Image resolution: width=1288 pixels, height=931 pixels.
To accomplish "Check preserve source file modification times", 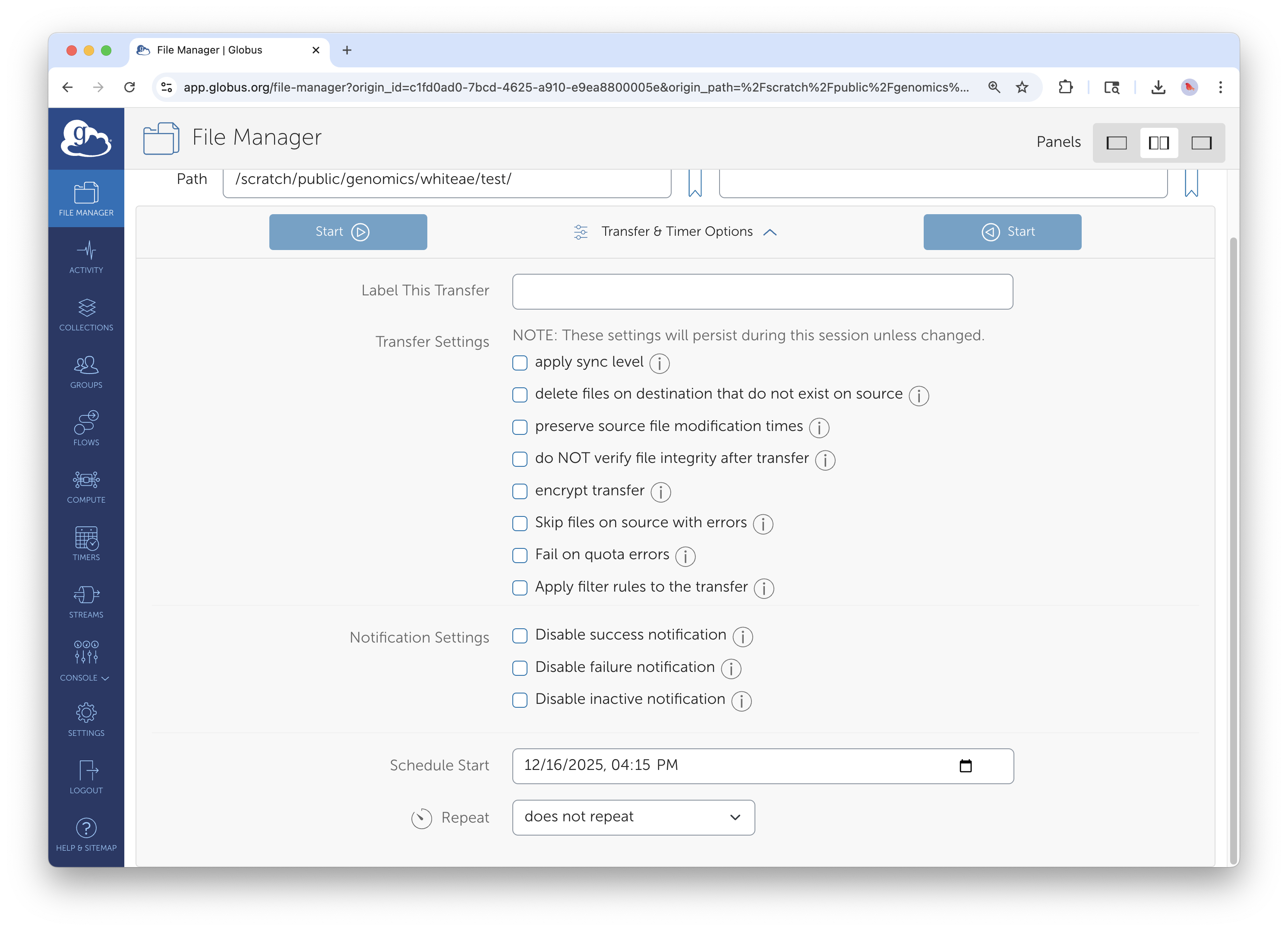I will [x=520, y=427].
